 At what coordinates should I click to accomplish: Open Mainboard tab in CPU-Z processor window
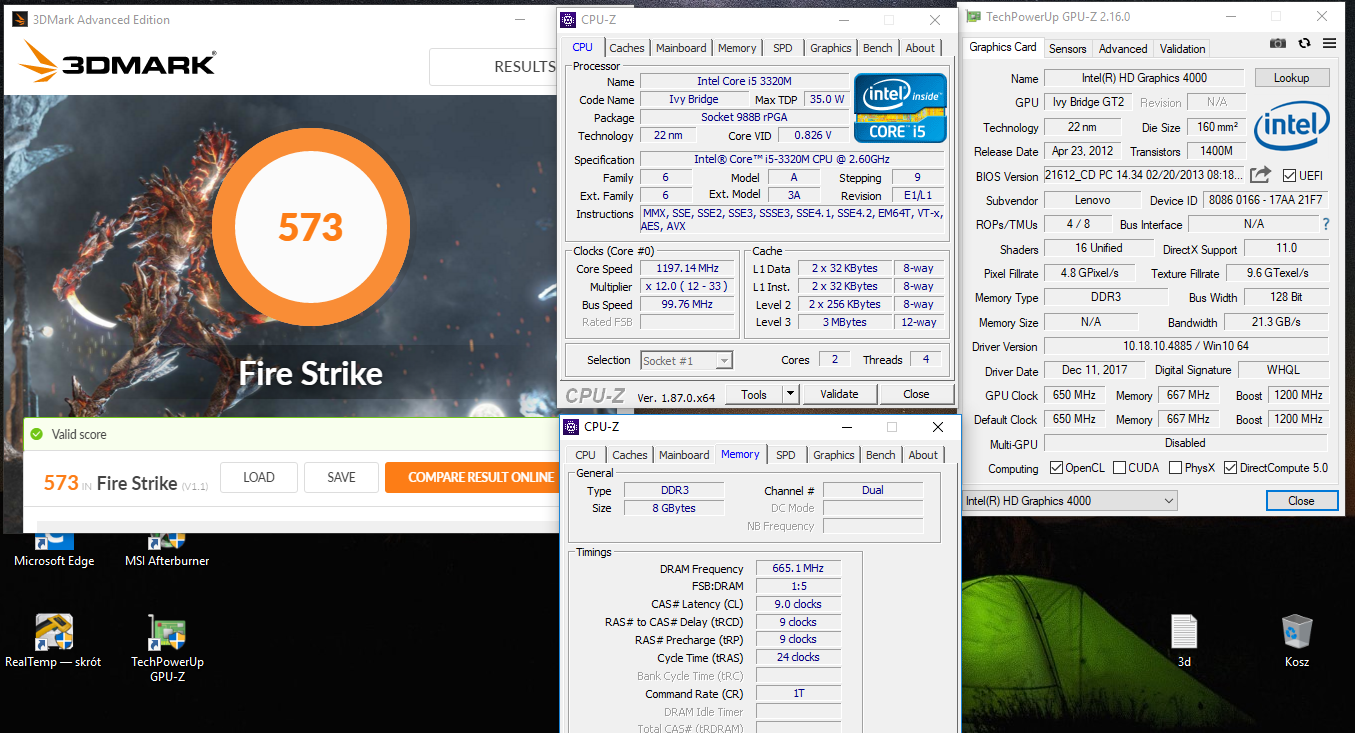[681, 48]
